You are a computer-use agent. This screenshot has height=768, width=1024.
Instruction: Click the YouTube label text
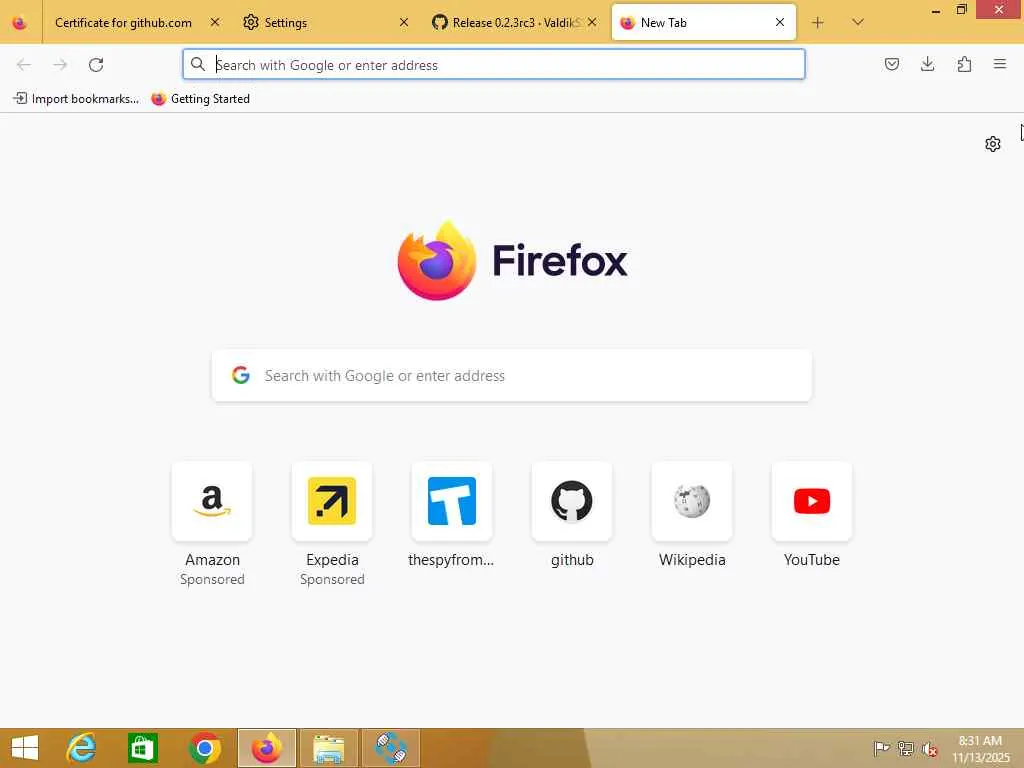click(812, 560)
